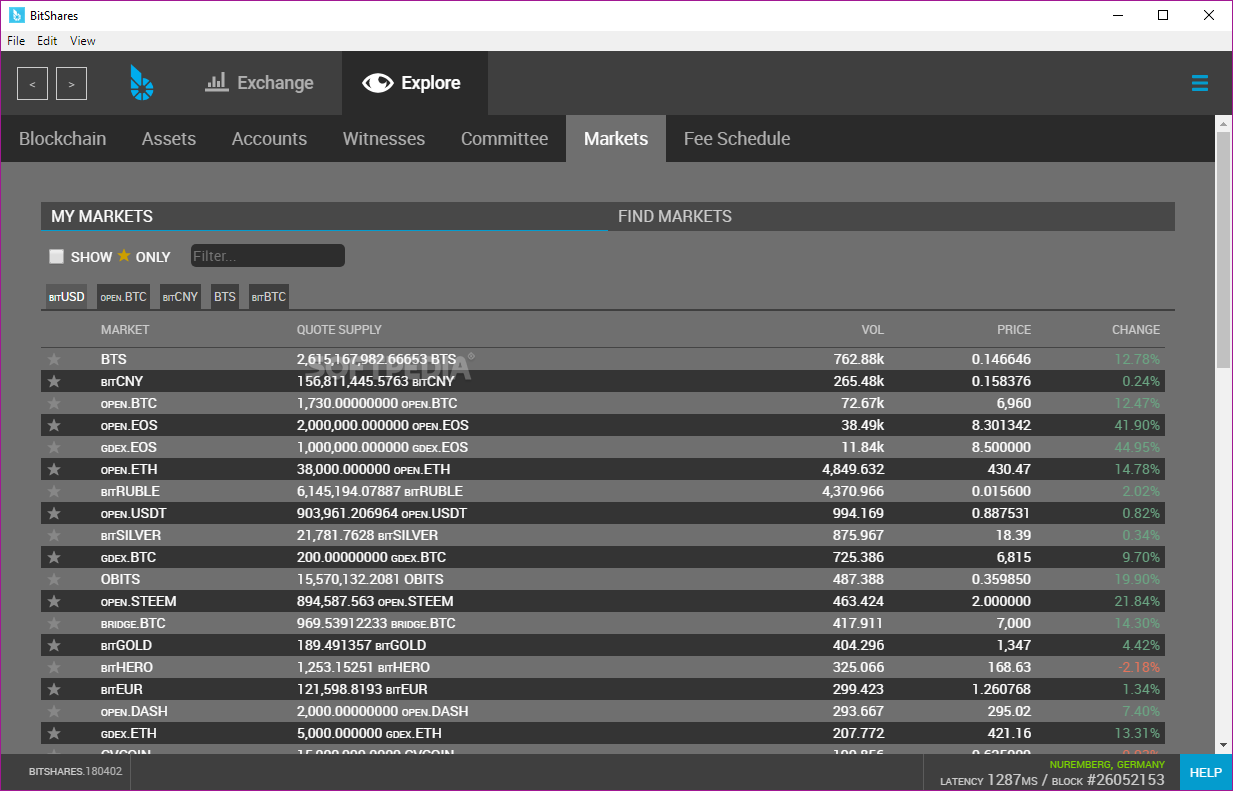Select the OPEN.BTC base market button
The image size is (1233, 791).
[124, 297]
